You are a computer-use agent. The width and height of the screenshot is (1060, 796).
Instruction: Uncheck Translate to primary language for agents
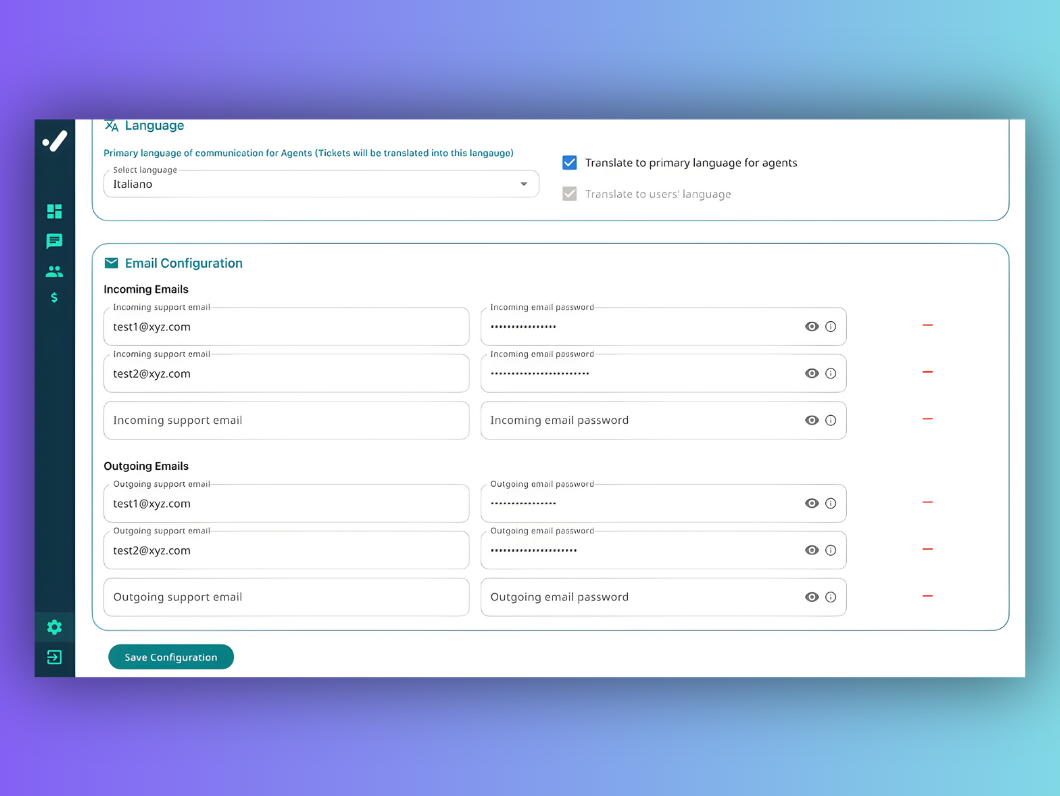[x=569, y=162]
